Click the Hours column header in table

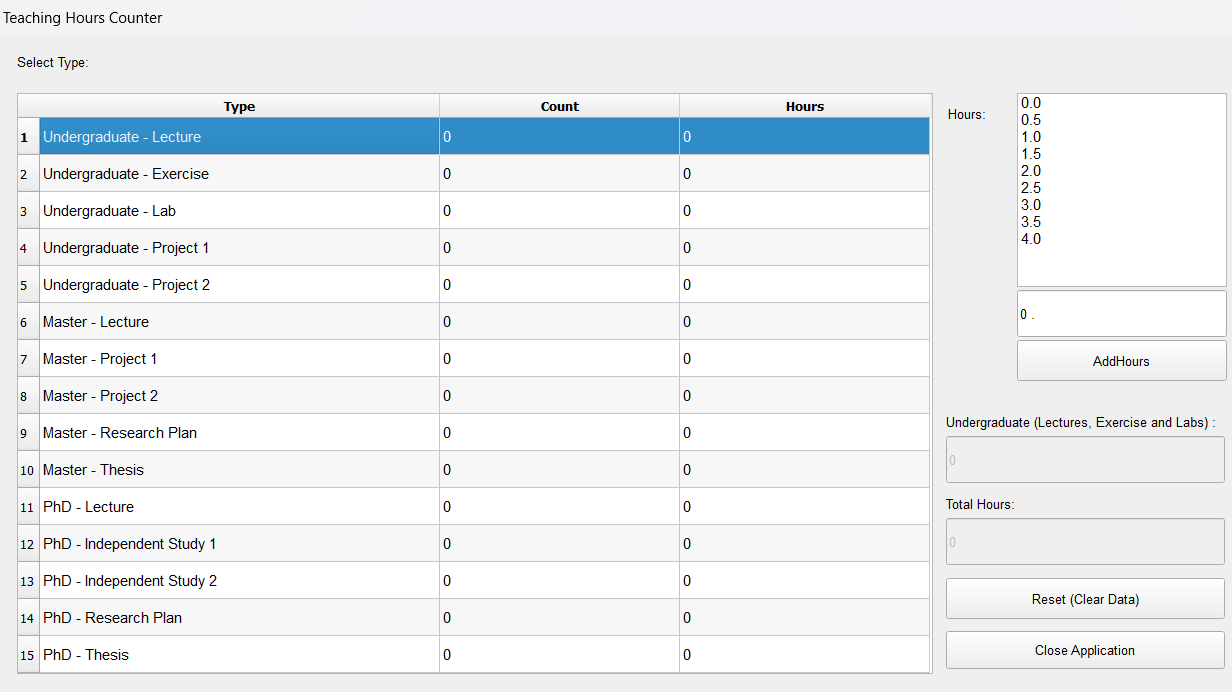804,106
